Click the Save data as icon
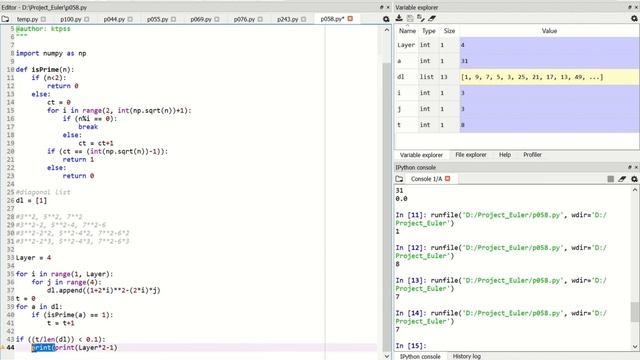The height and width of the screenshot is (360, 640). pyautogui.click(x=421, y=18)
